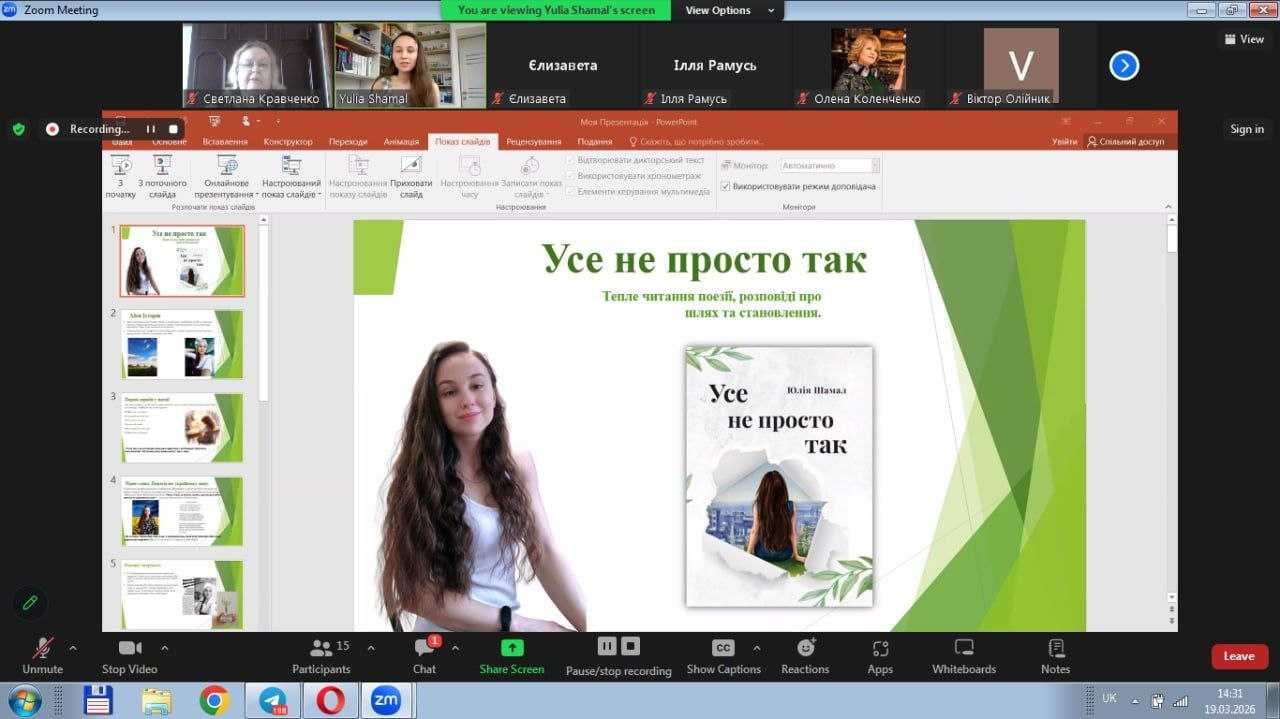1280x719 pixels.
Task: Expand video options arrow next to Stop Video
Action: click(x=165, y=648)
